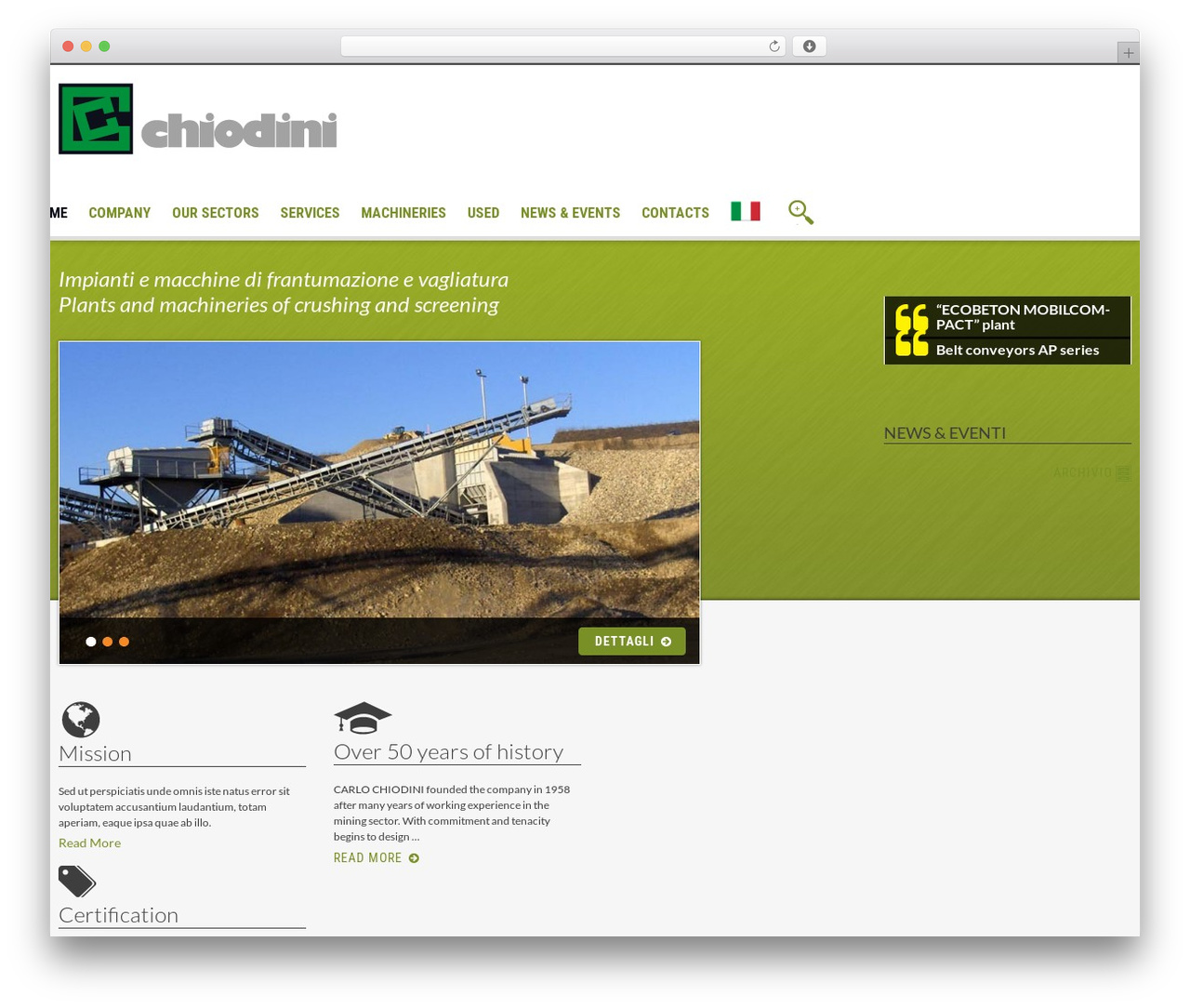This screenshot has height=1008, width=1190.
Task: Switch language via the Italian flag
Action: 746,212
